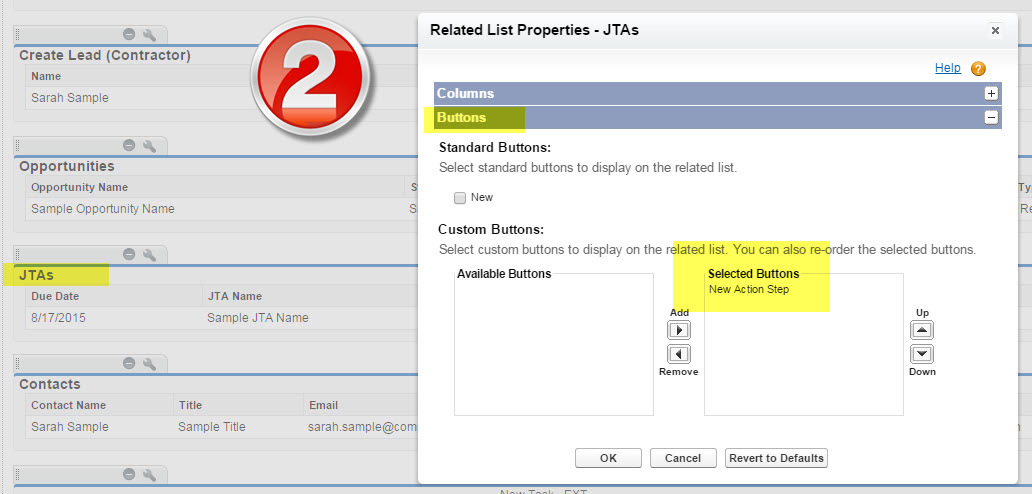1032x494 pixels.
Task: Remove the Create Lead (Contractor) related list
Action: (129, 34)
